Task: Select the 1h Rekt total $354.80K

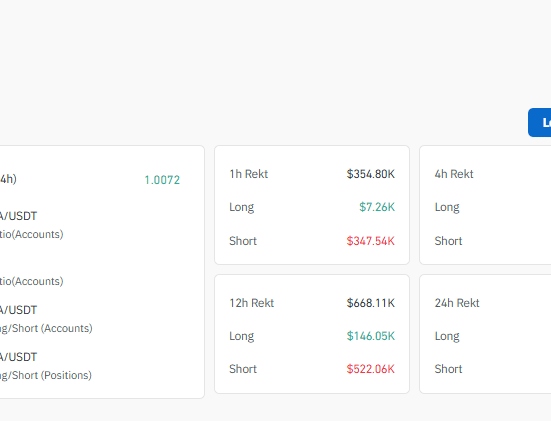Action: pyautogui.click(x=371, y=174)
